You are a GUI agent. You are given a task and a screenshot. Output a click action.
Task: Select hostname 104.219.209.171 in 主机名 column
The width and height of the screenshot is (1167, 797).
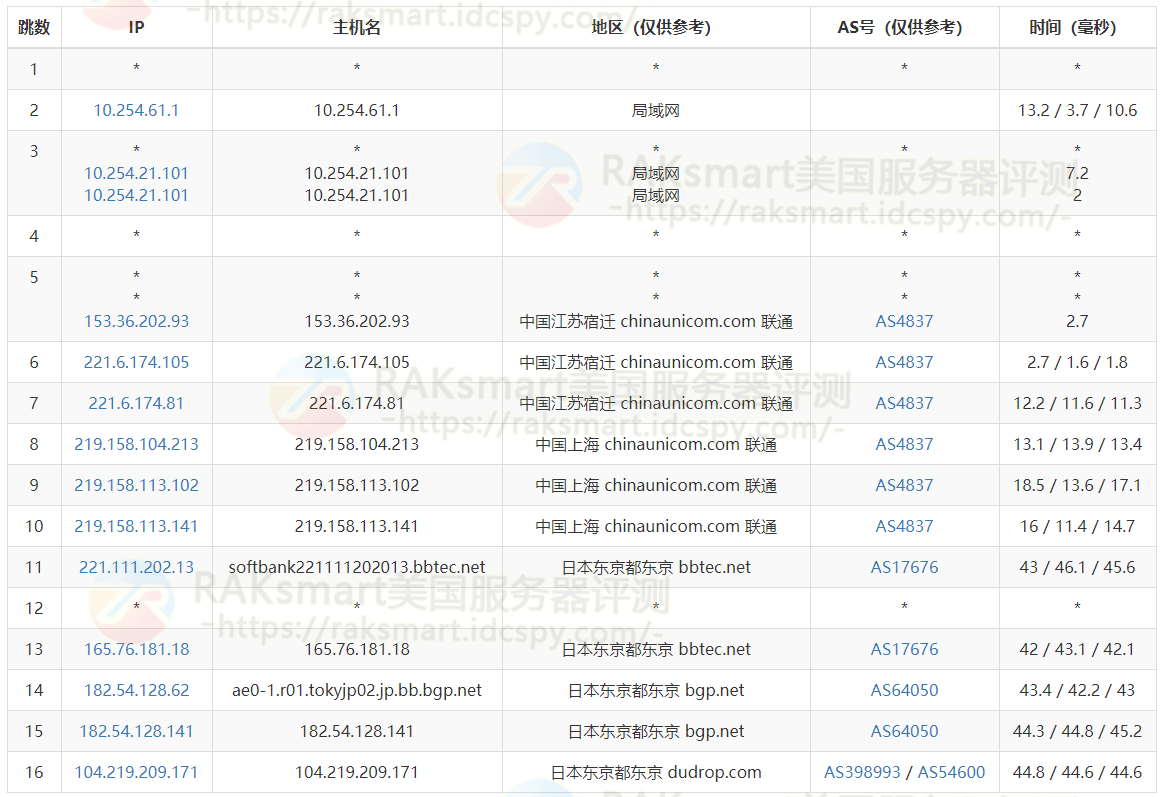click(x=357, y=771)
